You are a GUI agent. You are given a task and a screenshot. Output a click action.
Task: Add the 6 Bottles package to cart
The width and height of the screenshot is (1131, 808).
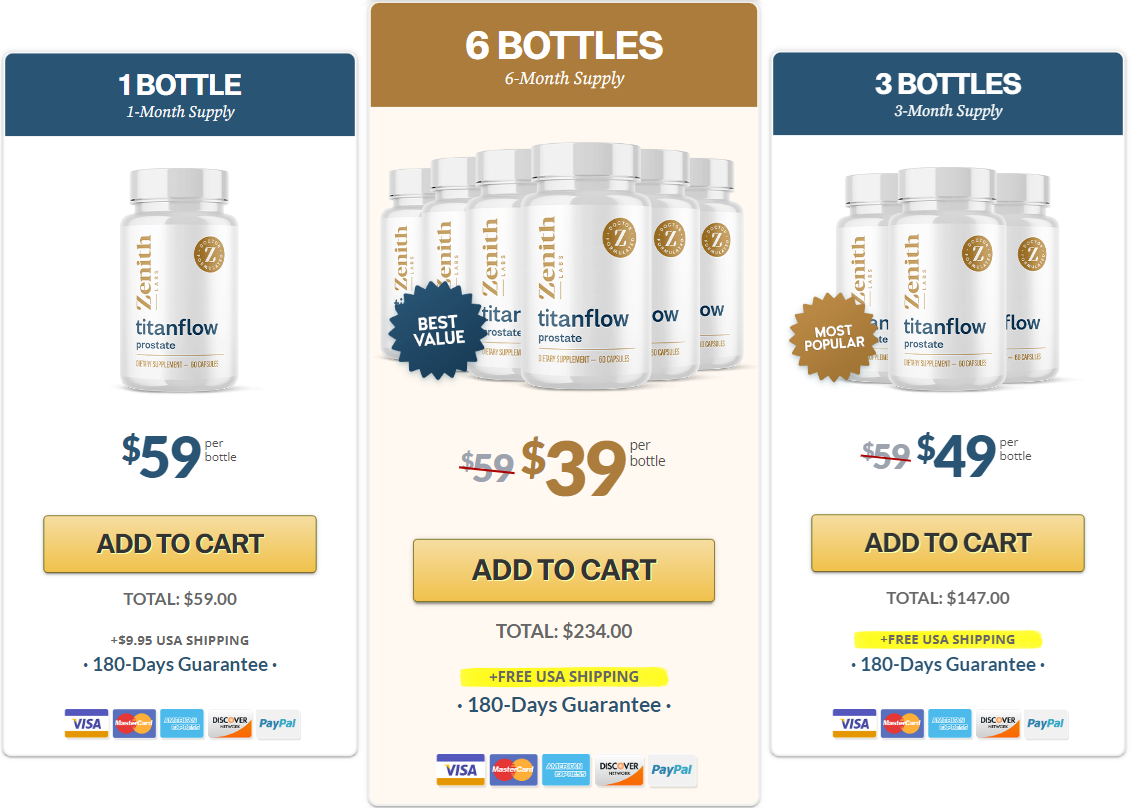click(564, 571)
